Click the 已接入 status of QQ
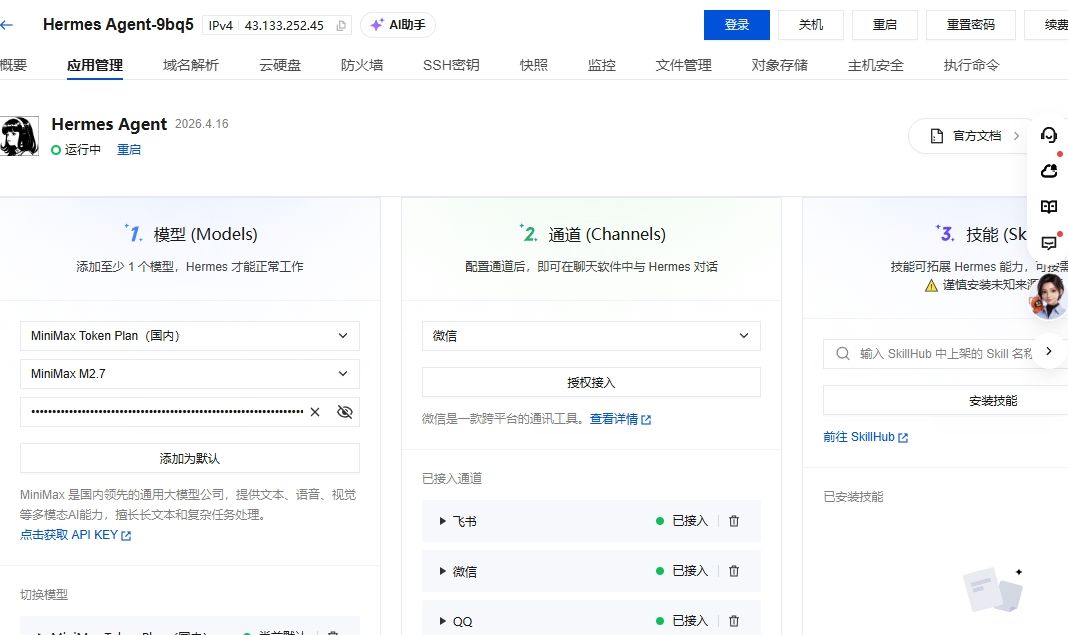Image resolution: width=1068 pixels, height=635 pixels. click(x=682, y=621)
